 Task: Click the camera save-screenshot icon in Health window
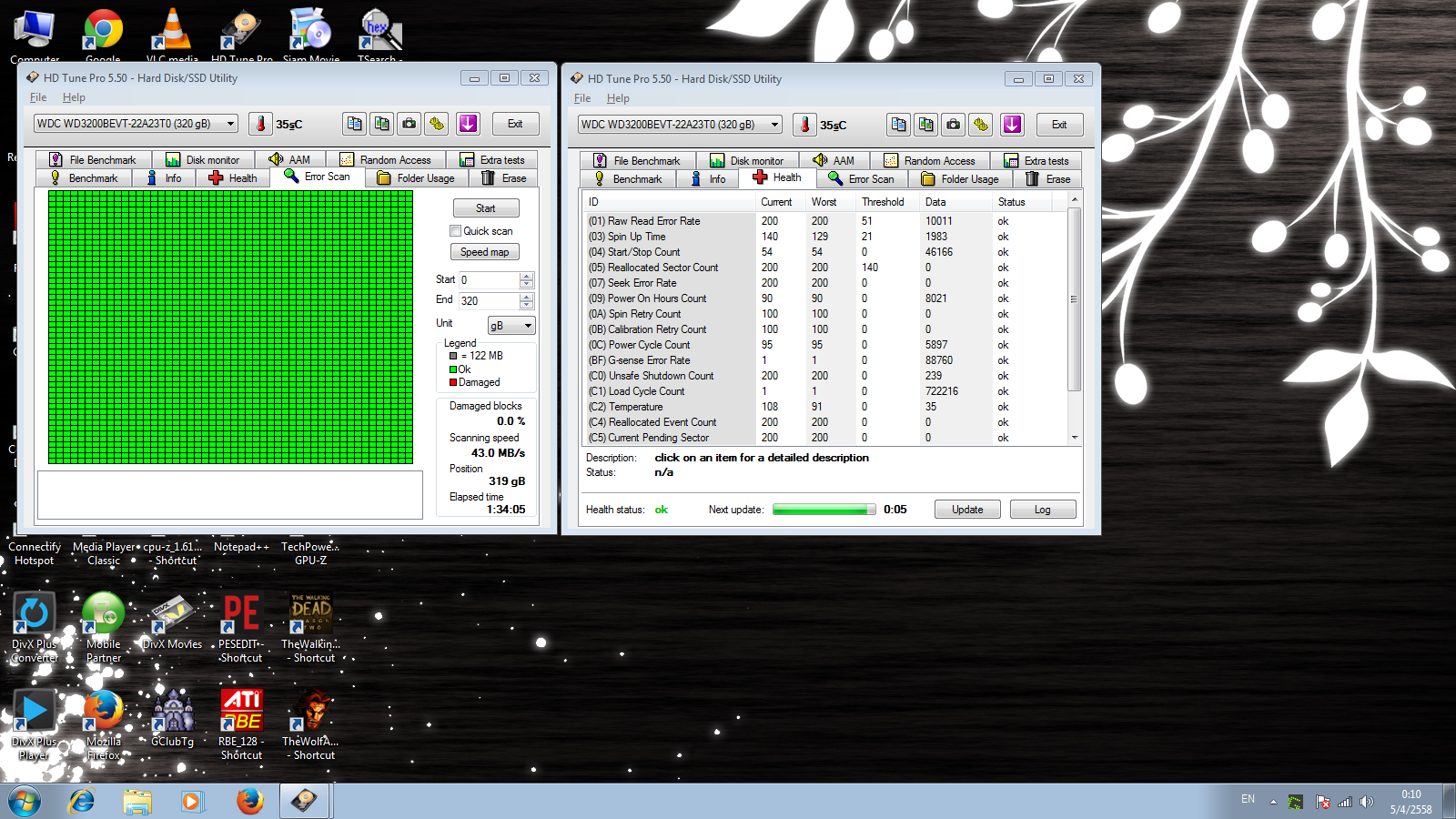954,125
